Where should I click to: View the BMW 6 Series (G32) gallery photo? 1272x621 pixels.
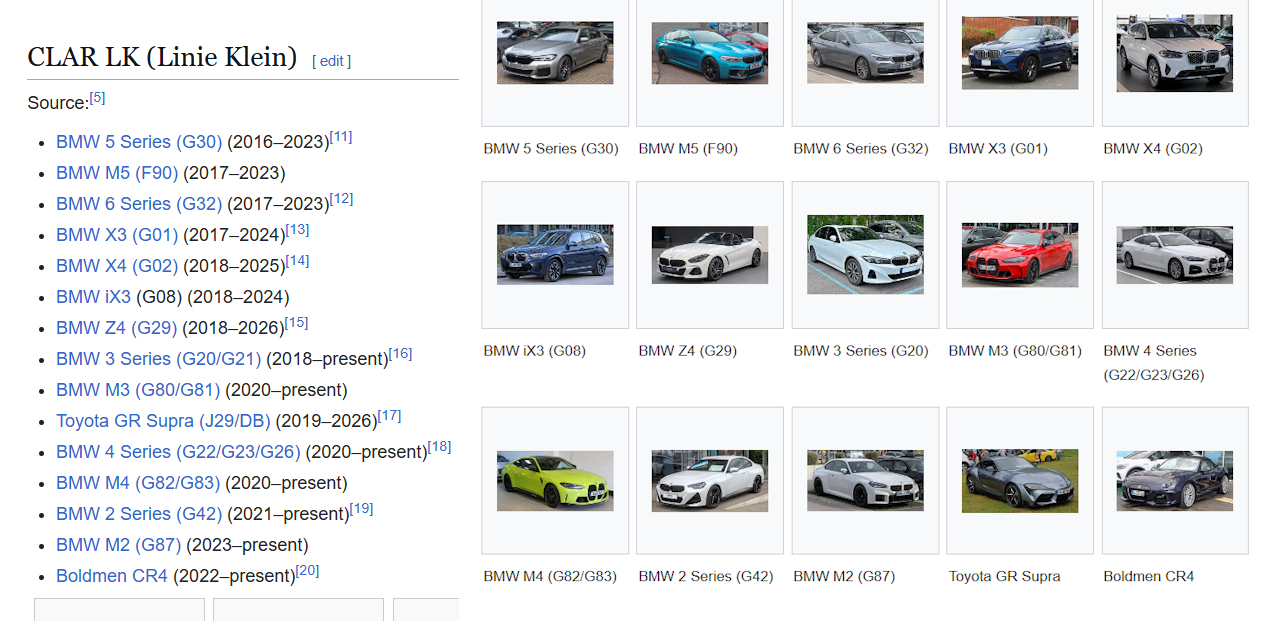(865, 53)
